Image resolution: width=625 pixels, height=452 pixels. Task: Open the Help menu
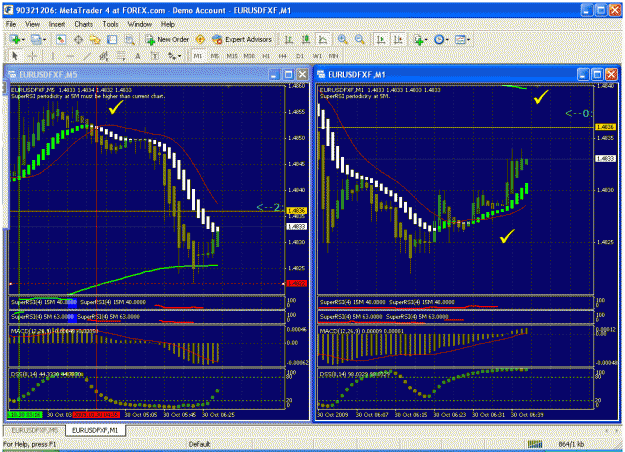tap(168, 24)
